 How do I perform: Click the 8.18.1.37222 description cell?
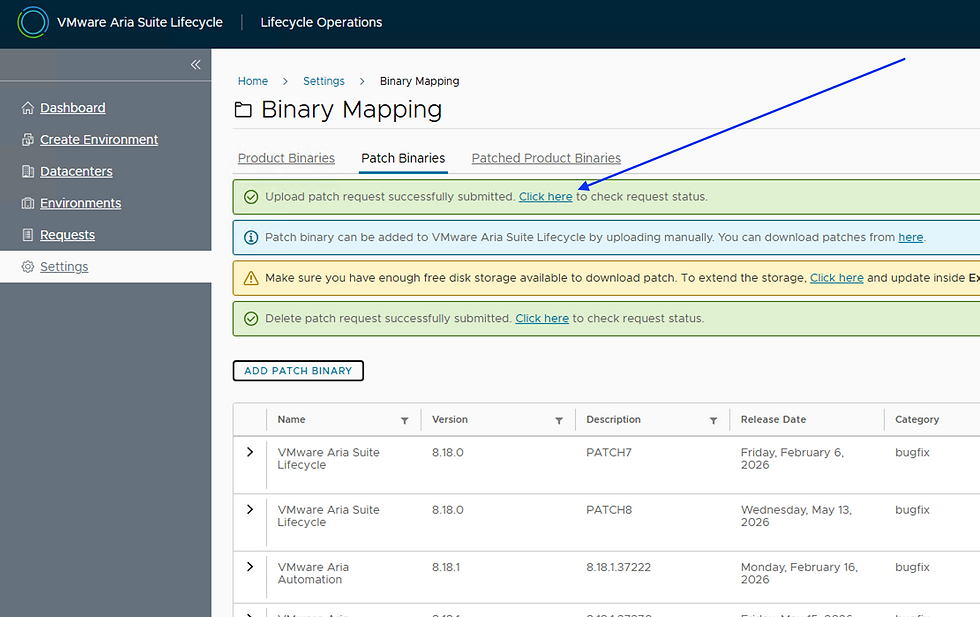tap(618, 568)
